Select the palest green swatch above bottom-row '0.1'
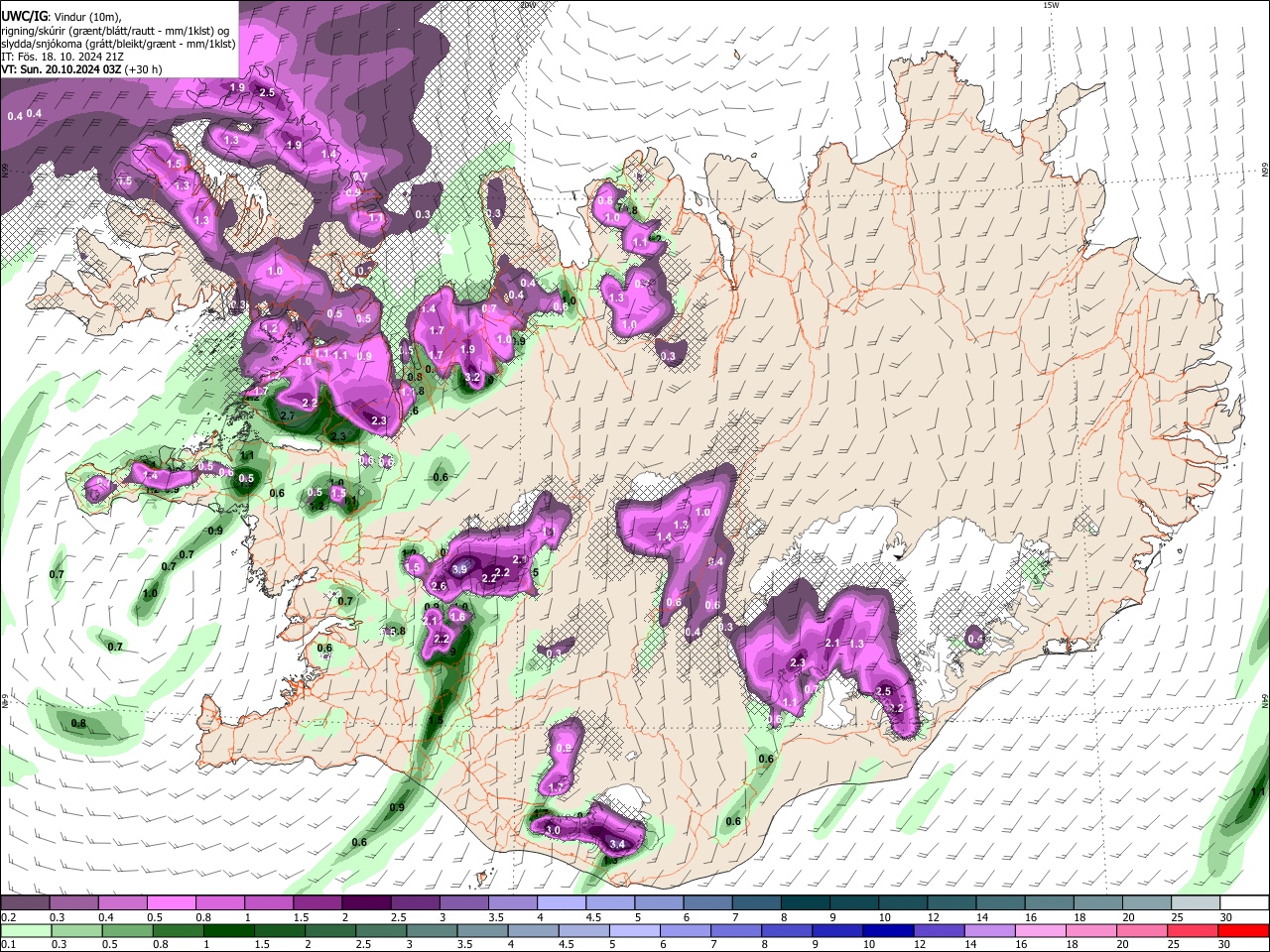Image resolution: width=1270 pixels, height=952 pixels. (x=25, y=931)
